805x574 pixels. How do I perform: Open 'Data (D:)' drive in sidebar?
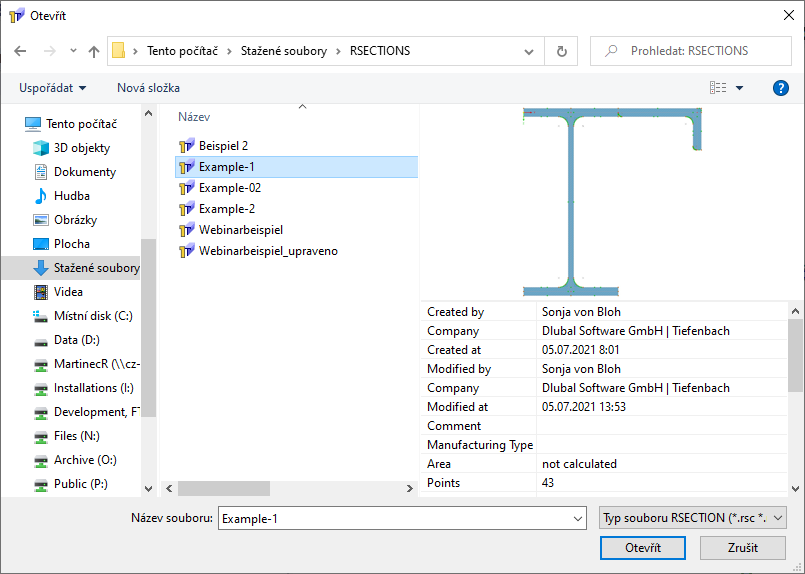pyautogui.click(x=66, y=340)
